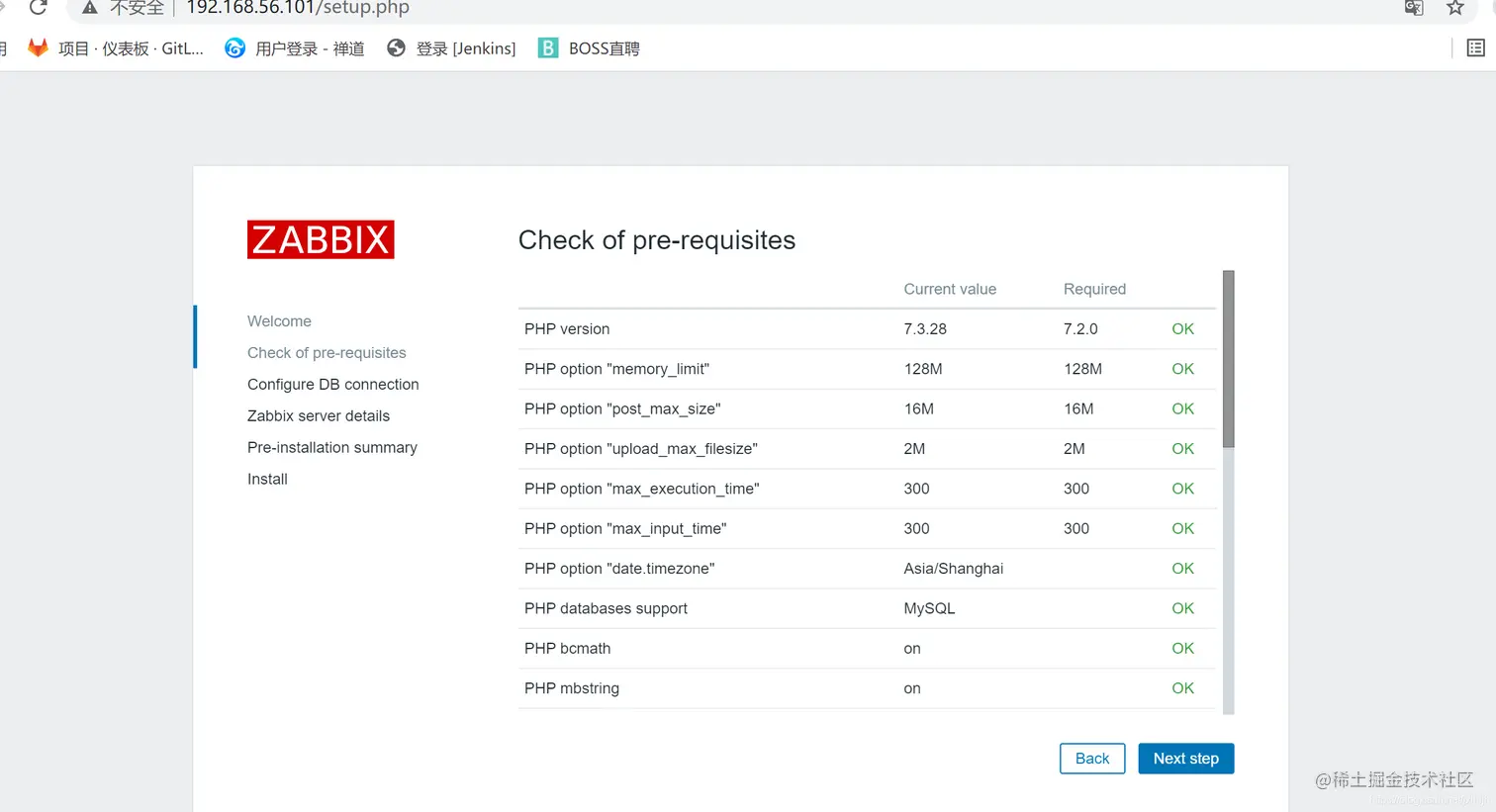Open the GitLab dashboard bookmark
1496x812 pixels.
point(116,48)
